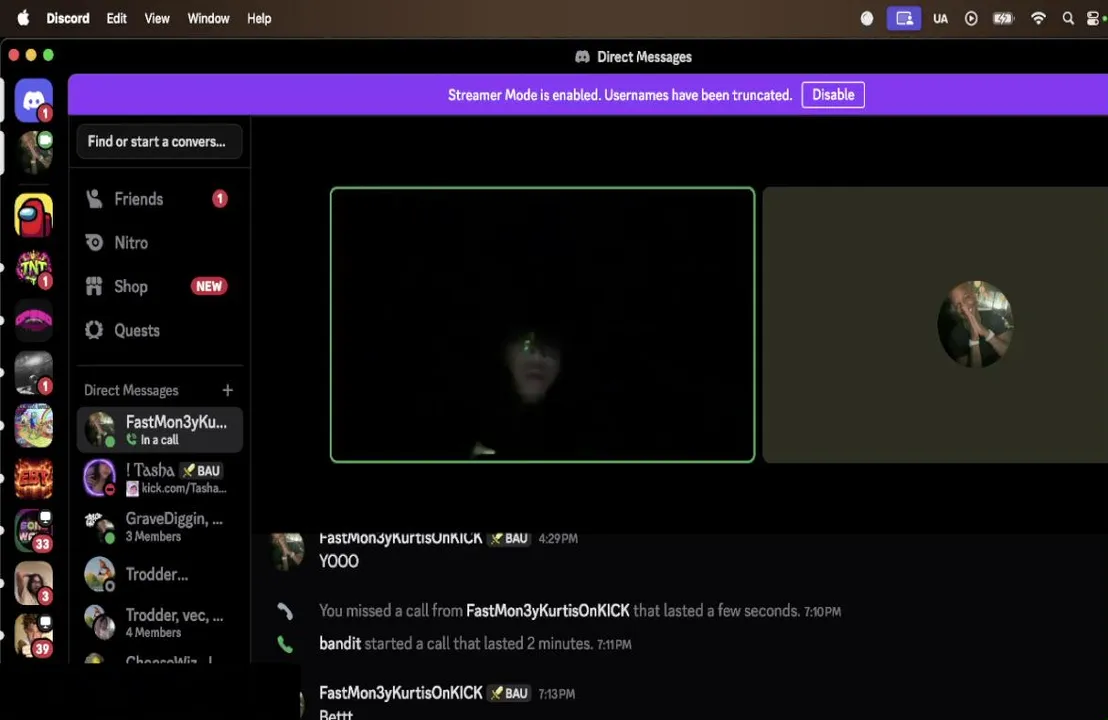Open the Help menu
This screenshot has width=1108, height=720.
(259, 18)
